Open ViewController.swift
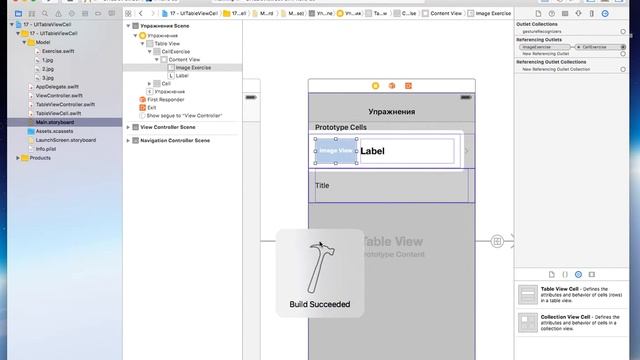Image resolution: width=640 pixels, height=360 pixels. 59,96
